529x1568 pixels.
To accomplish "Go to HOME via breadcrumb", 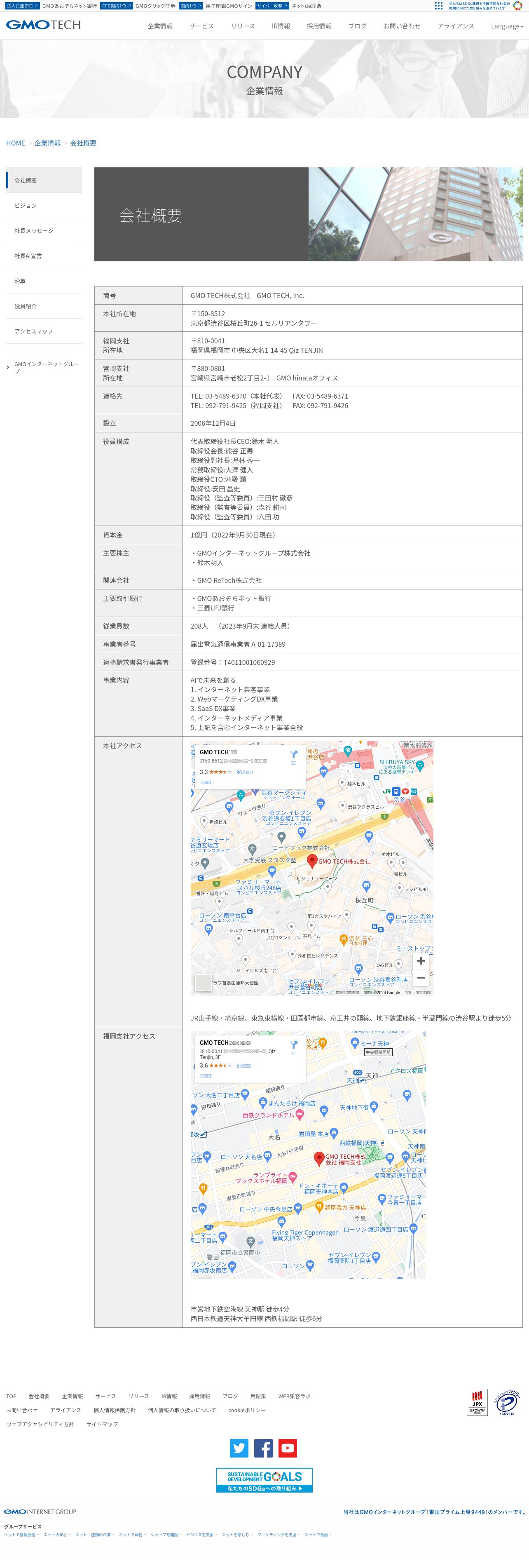I will pyautogui.click(x=16, y=143).
